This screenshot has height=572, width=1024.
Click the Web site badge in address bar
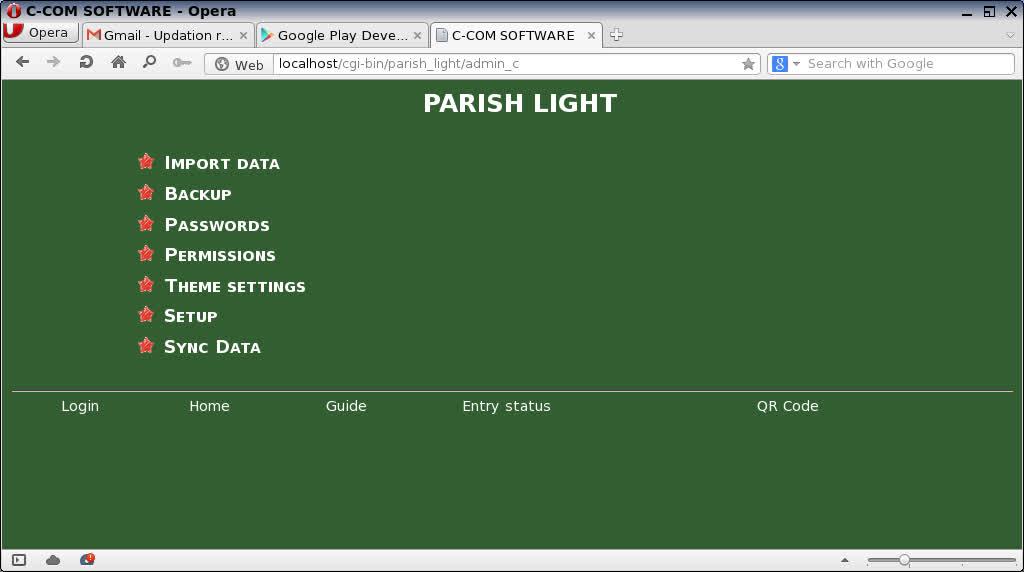239,64
